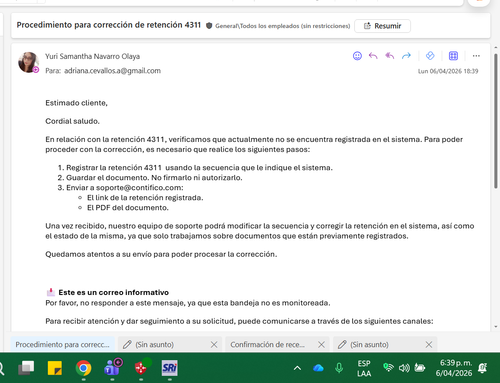Open red shield app in taskbar
Viewport: 500px width, 383px height.
click(141, 367)
